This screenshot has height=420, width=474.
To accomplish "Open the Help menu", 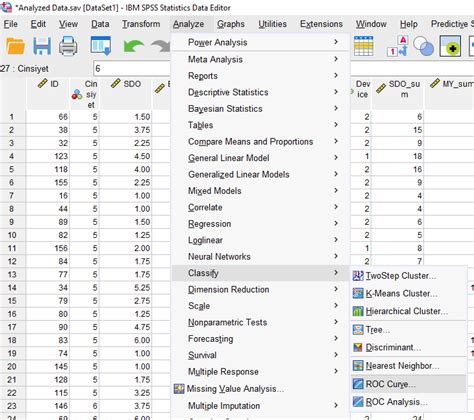I will click(x=409, y=24).
